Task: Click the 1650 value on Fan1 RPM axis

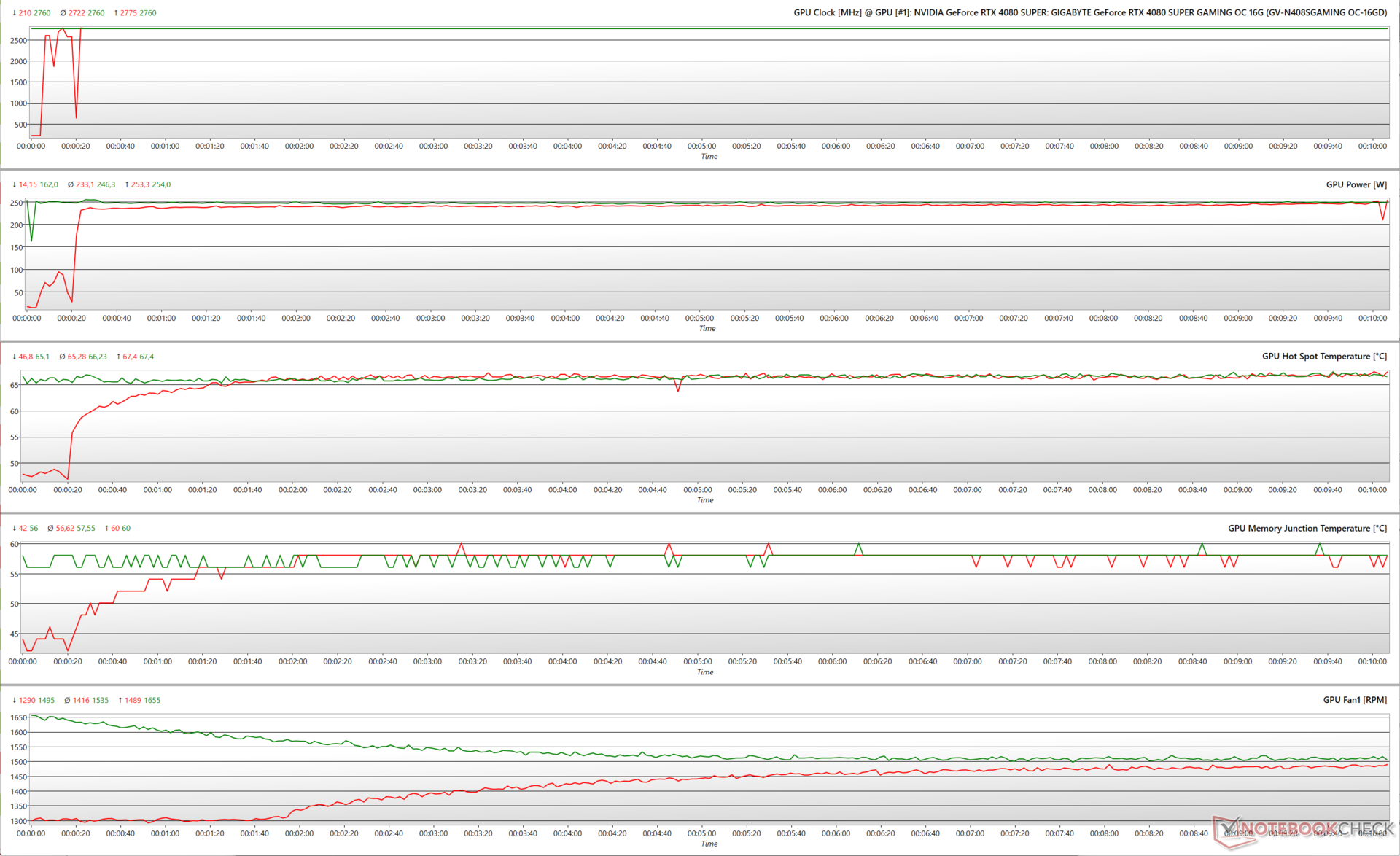Action: [19, 717]
